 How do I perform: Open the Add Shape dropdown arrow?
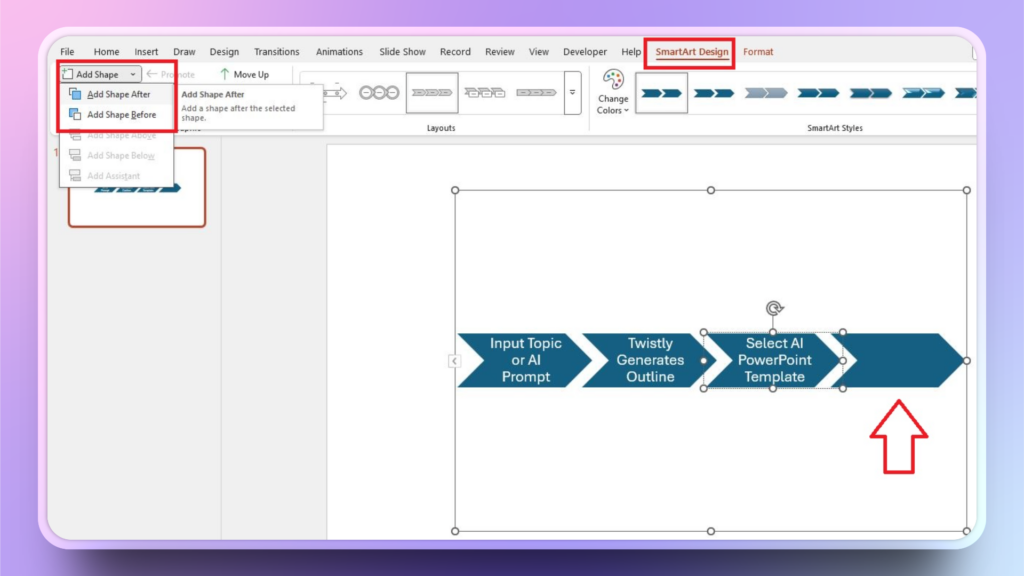tap(133, 75)
